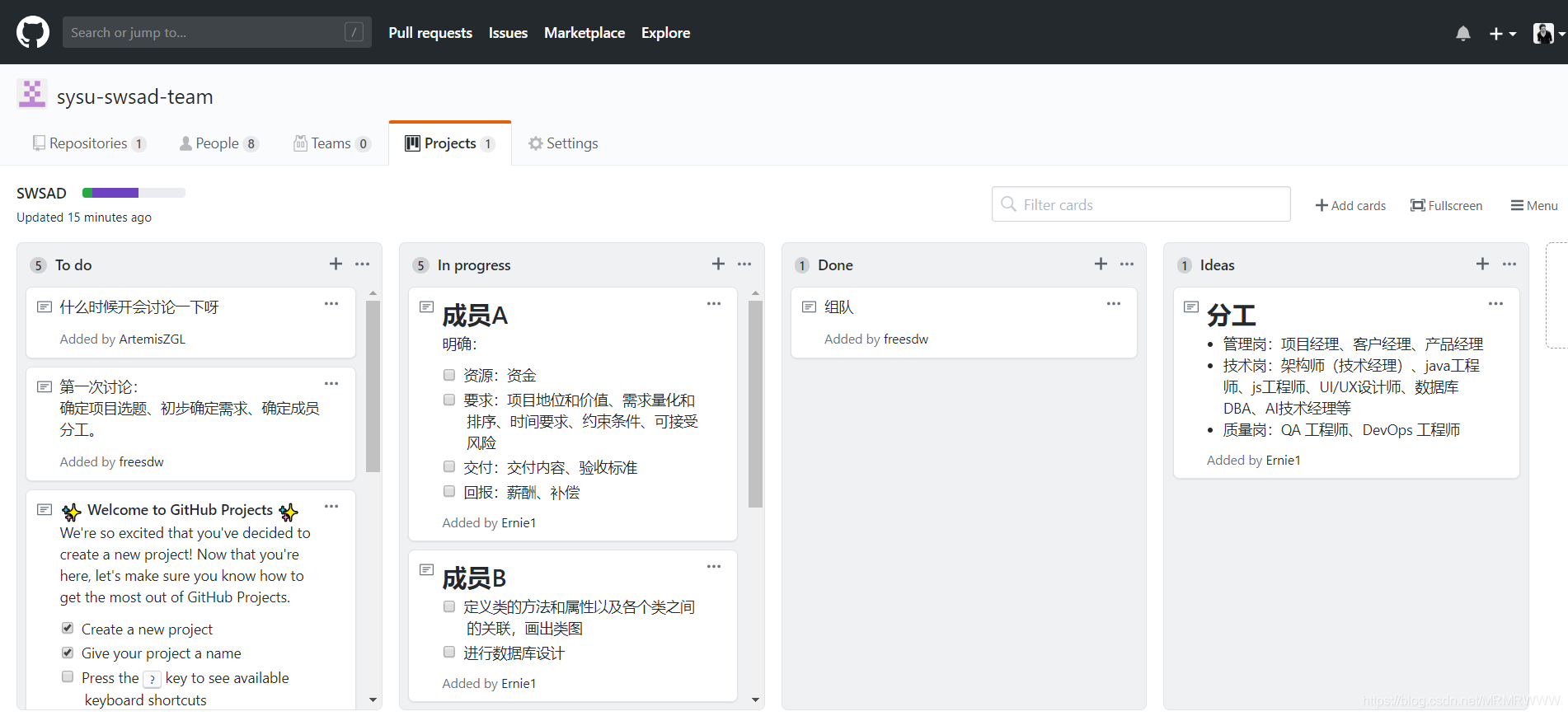Open options menu for 组队 card
This screenshot has height=716, width=1568.
pos(1114,303)
